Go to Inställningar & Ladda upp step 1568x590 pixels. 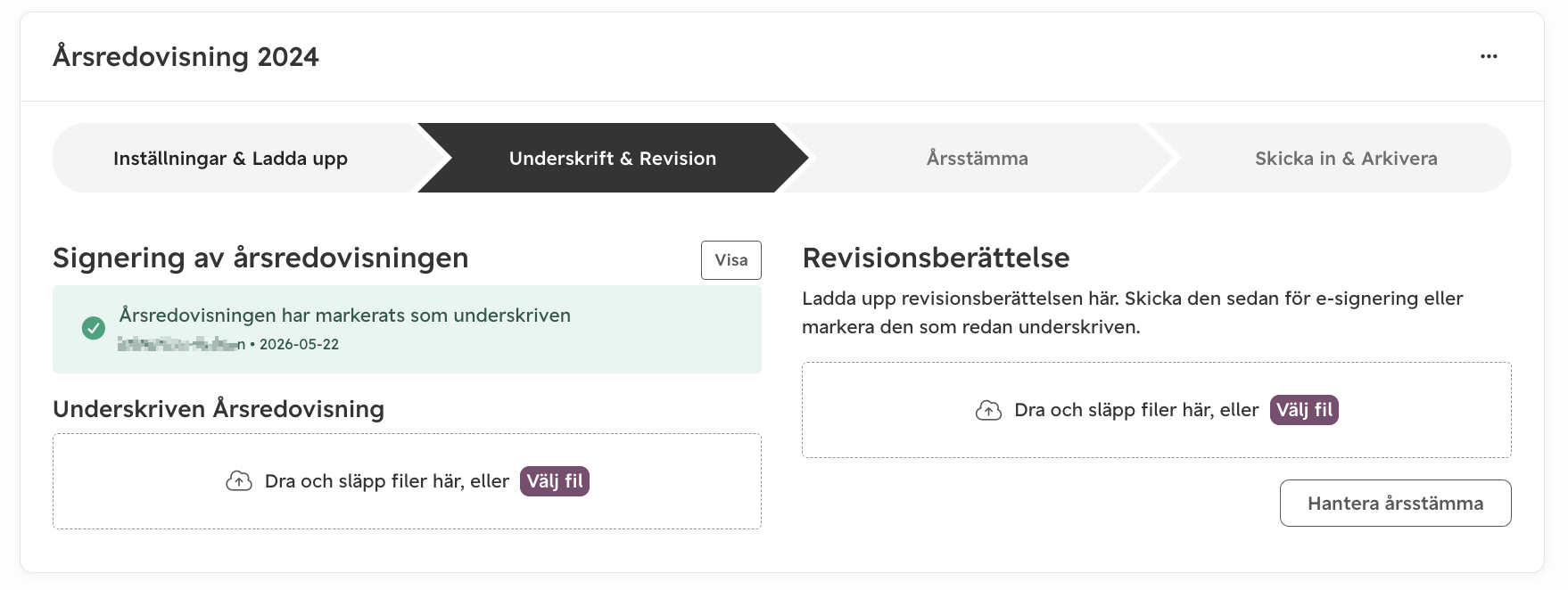point(231,158)
